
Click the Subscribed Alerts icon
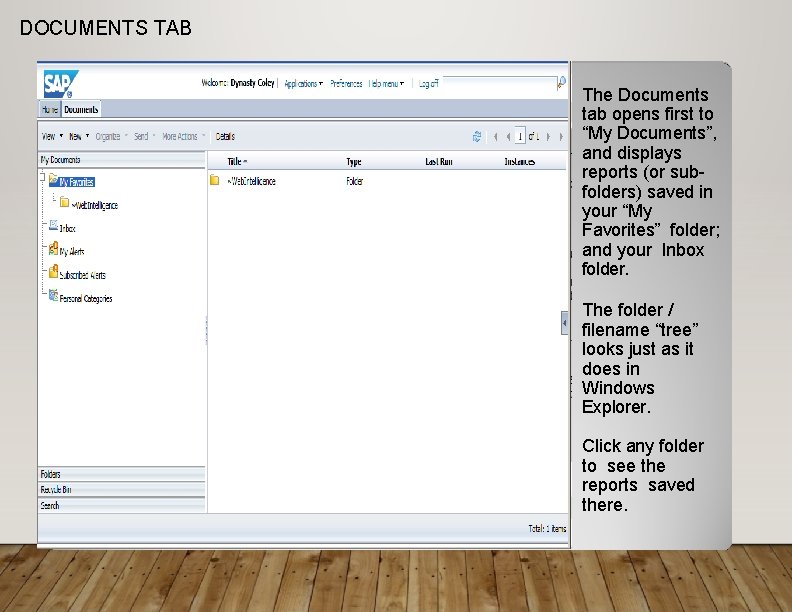(x=53, y=272)
